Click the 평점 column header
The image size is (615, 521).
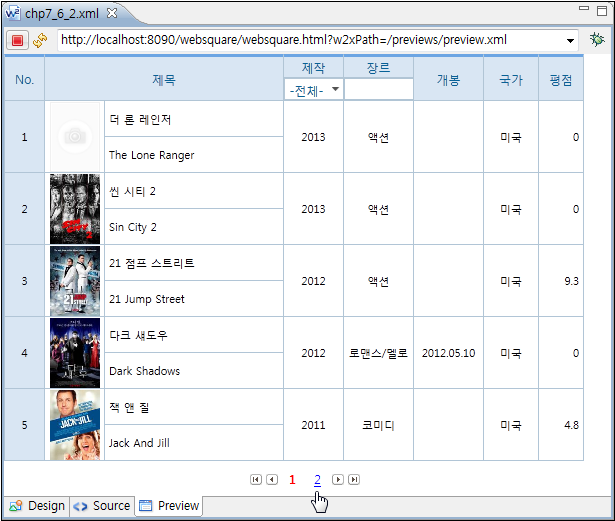(560, 80)
